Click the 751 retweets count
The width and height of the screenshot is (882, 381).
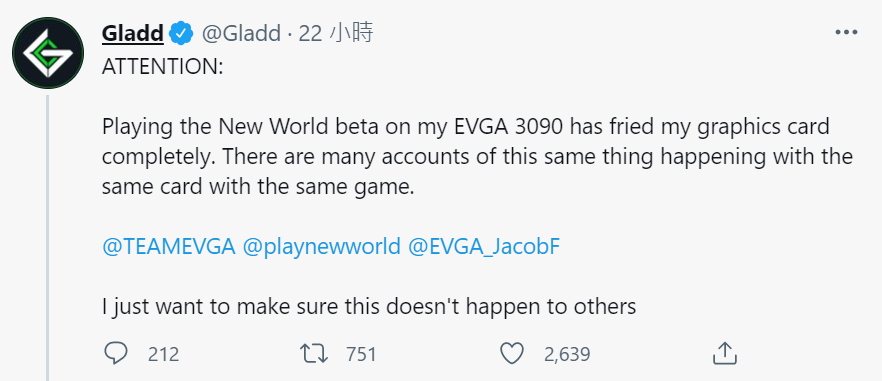pyautogui.click(x=361, y=355)
